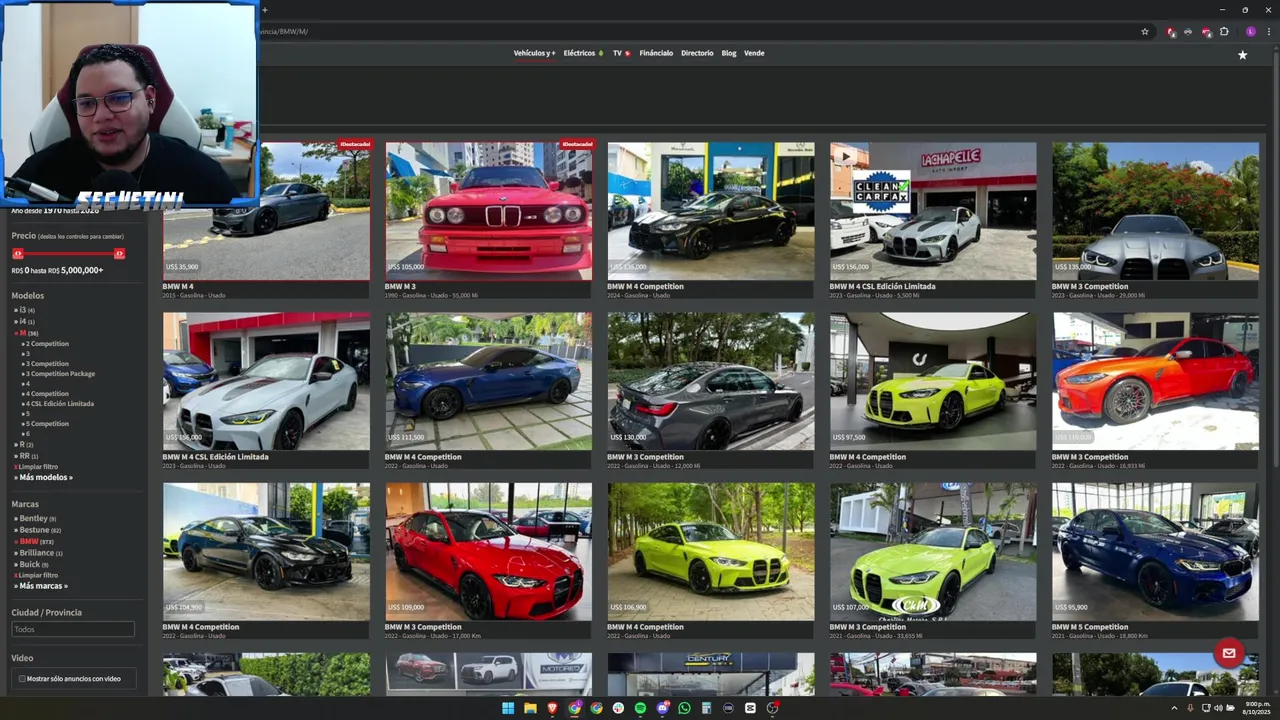Click Limpiar filtro under Modelos
This screenshot has width=1280, height=720.
click(x=36, y=467)
